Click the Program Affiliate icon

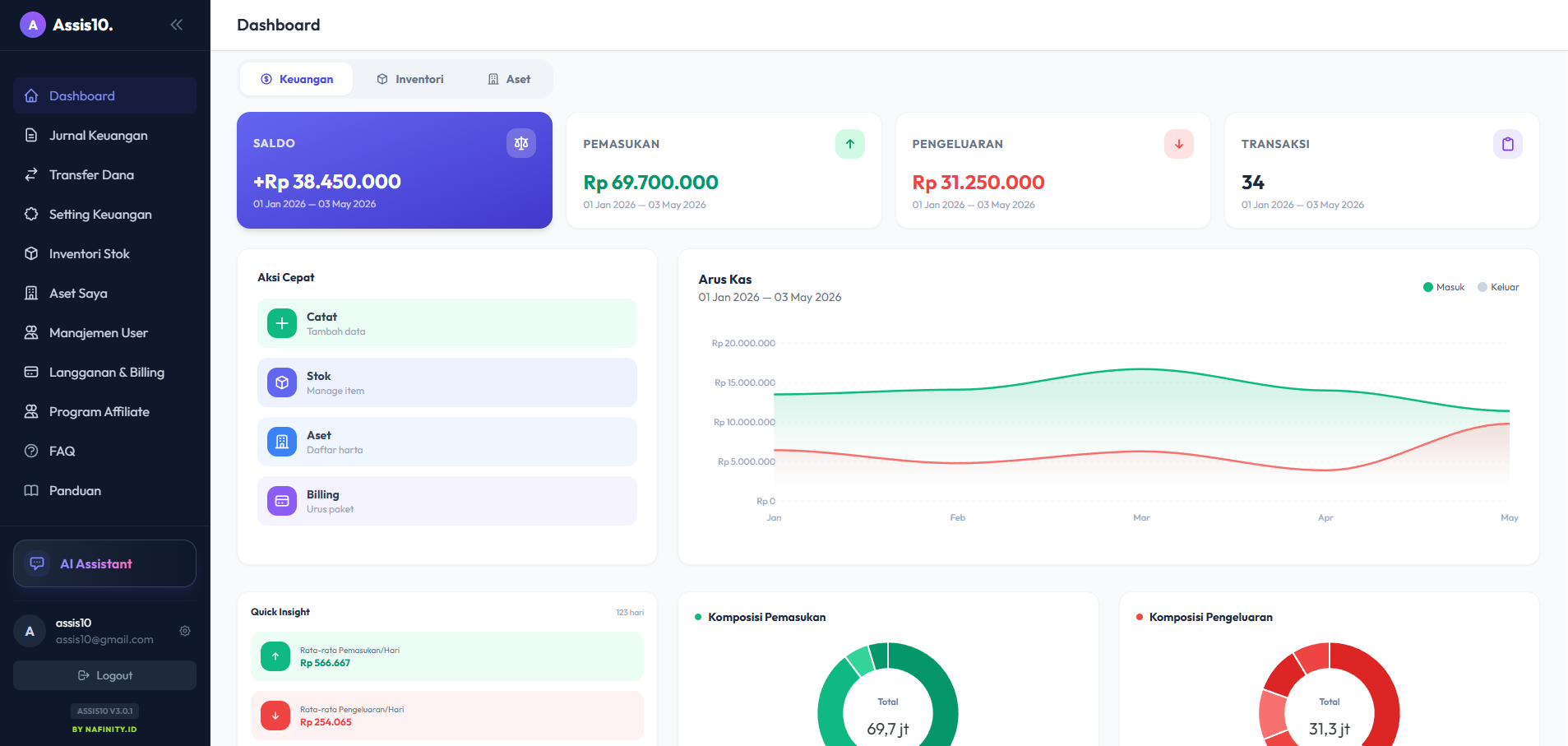point(31,412)
